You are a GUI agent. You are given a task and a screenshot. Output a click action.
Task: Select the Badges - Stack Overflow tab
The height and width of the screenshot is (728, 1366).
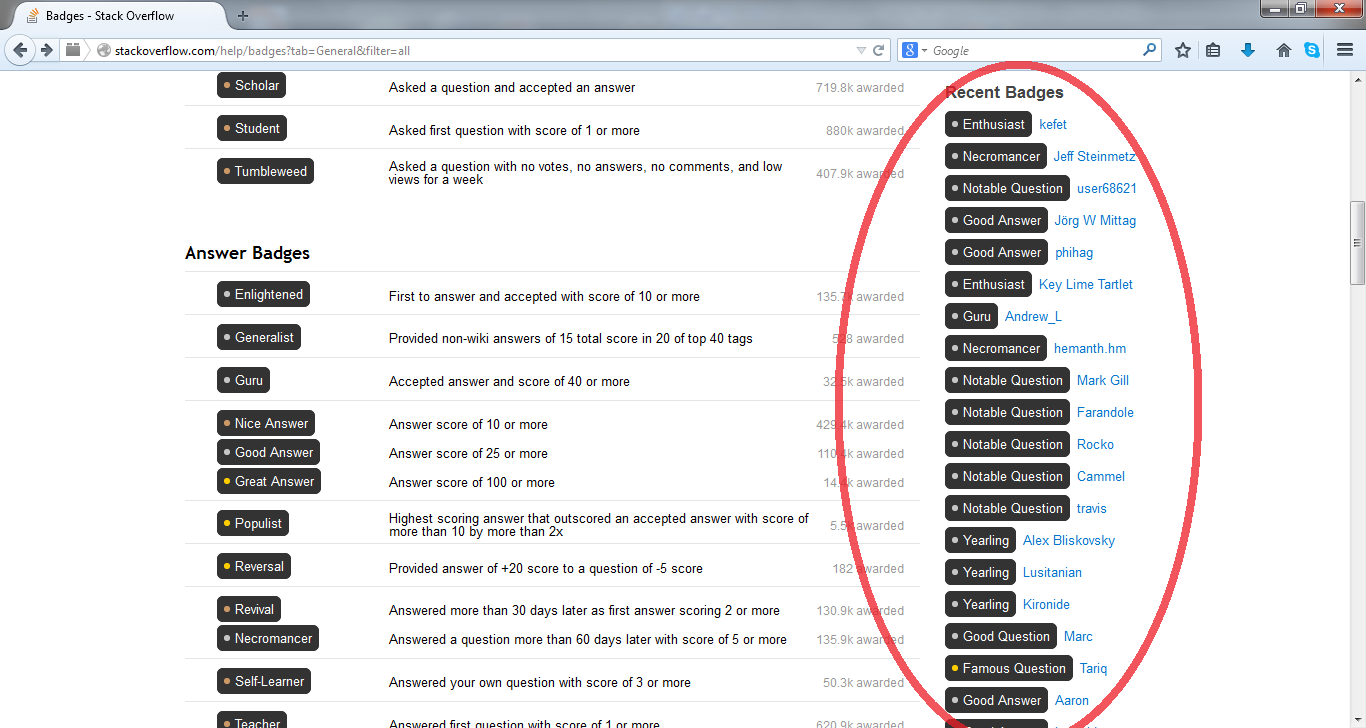click(110, 15)
